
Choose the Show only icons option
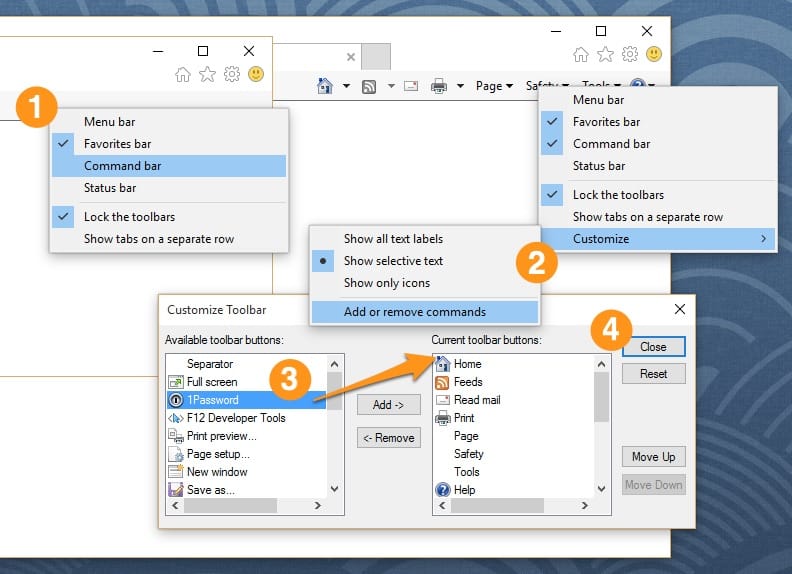(387, 283)
